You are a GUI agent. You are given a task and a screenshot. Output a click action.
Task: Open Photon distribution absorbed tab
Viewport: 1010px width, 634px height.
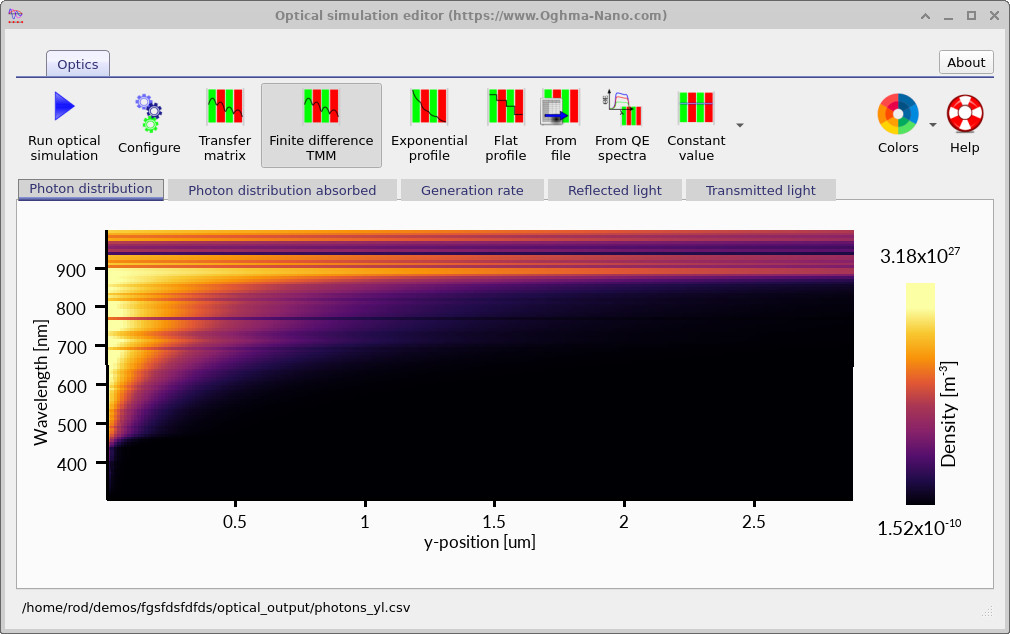point(282,190)
